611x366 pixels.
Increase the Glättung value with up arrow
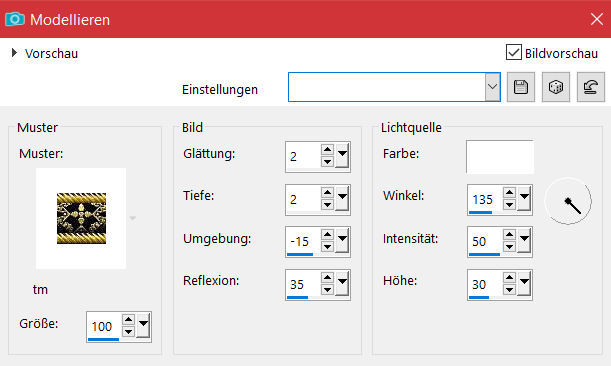click(327, 150)
